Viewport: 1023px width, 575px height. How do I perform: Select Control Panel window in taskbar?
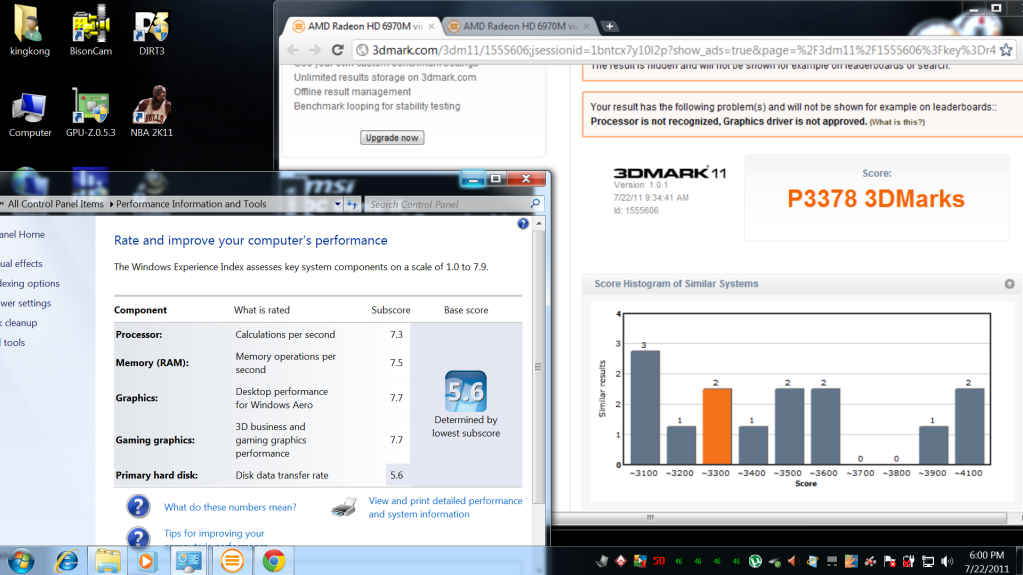point(189,561)
